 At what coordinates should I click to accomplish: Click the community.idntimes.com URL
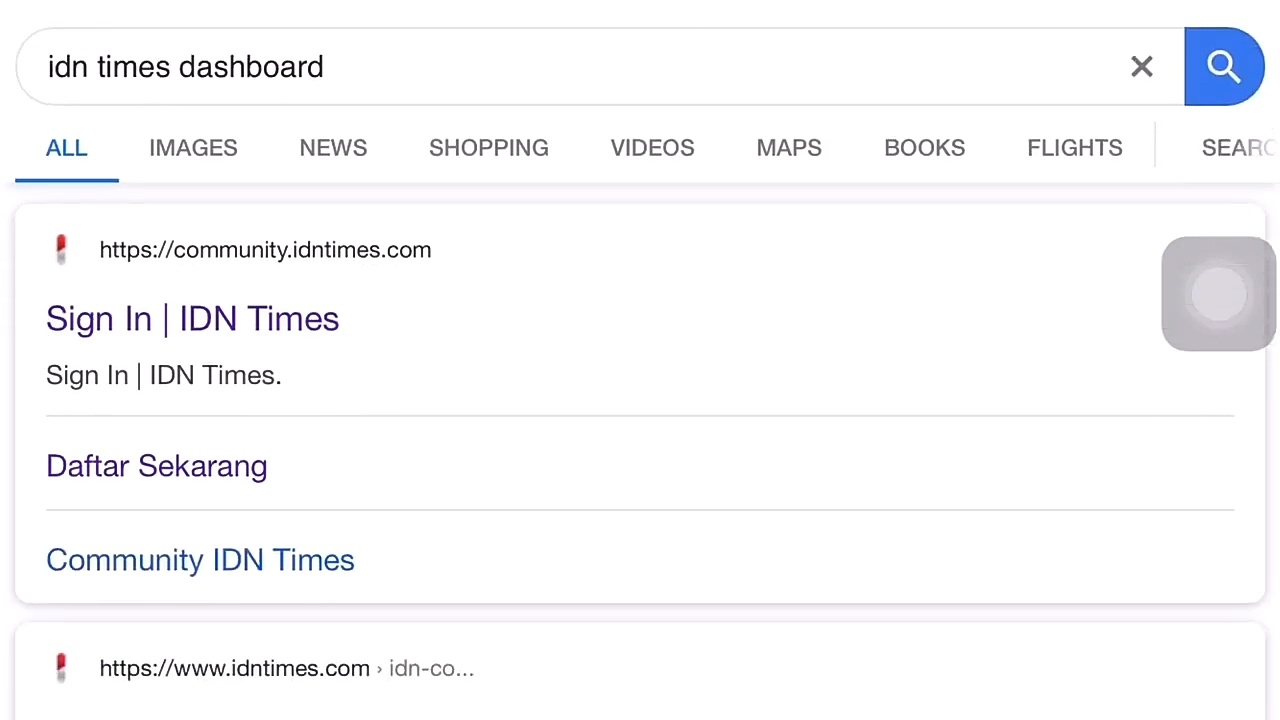coord(265,250)
